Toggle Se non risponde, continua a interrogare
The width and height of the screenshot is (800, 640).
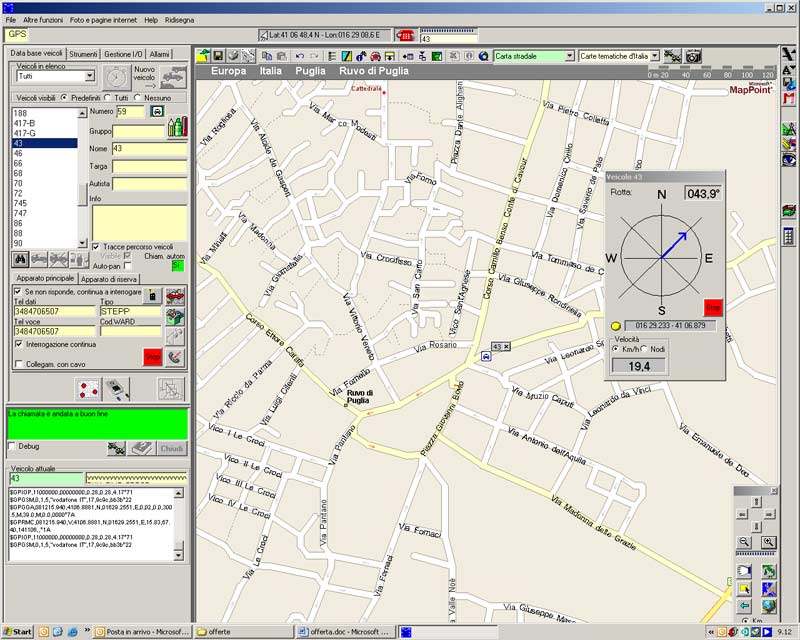(18, 291)
